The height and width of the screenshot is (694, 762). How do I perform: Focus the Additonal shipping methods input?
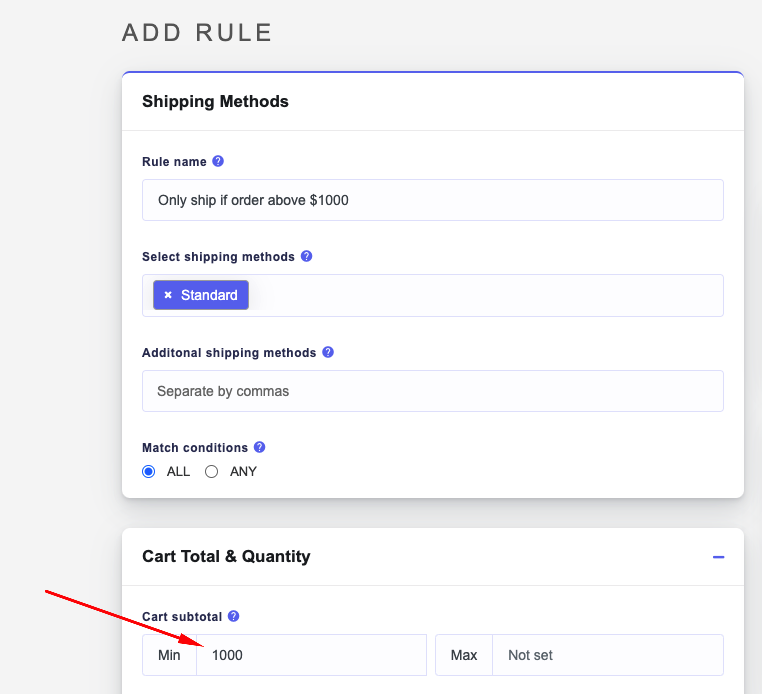tap(432, 391)
